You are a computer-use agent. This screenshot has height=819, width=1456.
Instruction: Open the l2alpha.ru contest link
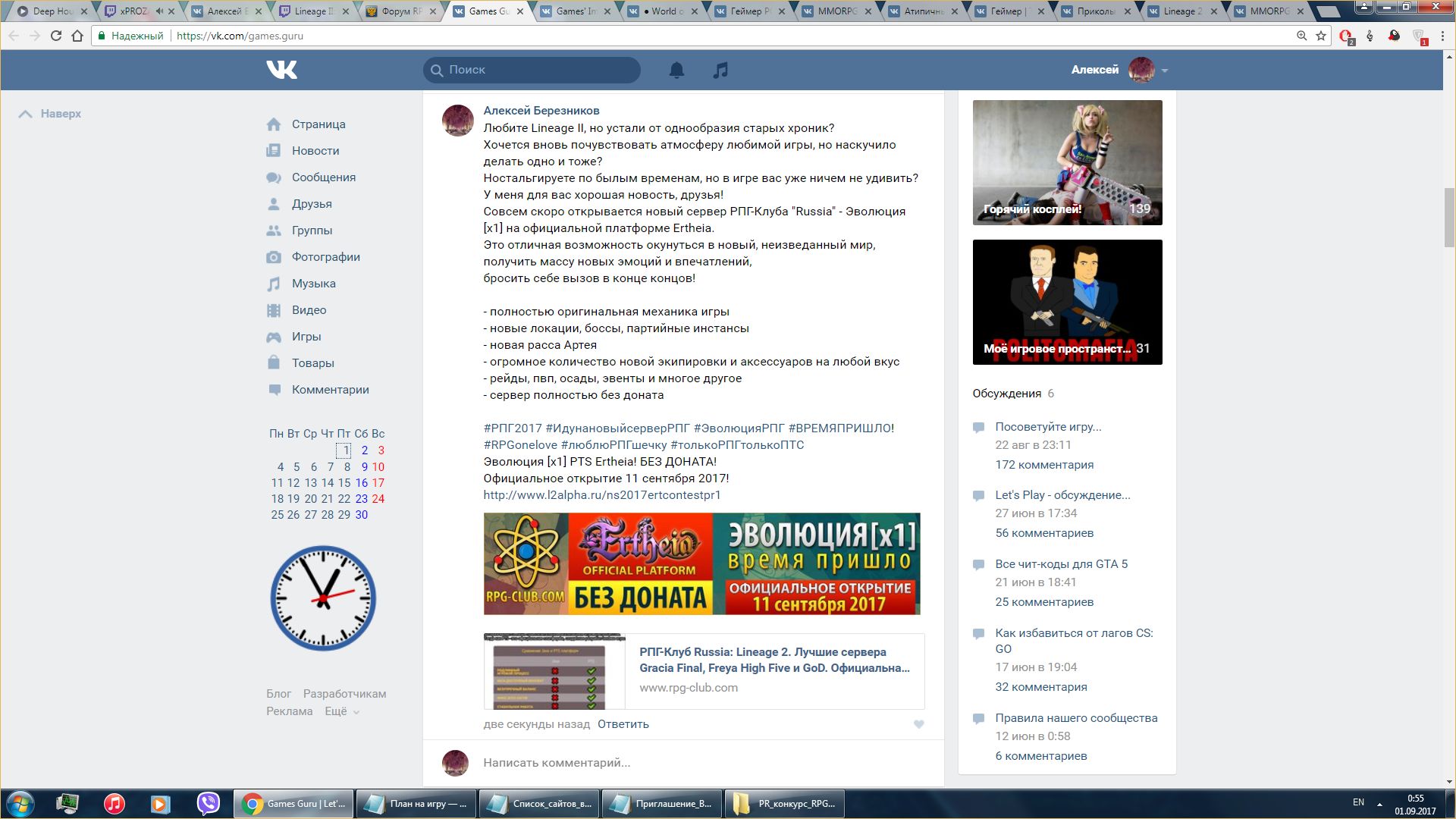602,495
